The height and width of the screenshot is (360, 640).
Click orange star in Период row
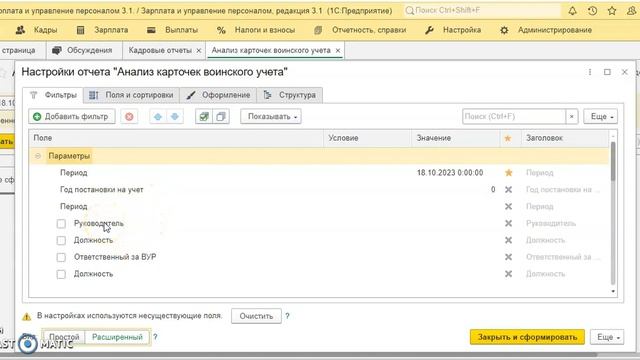pos(508,173)
